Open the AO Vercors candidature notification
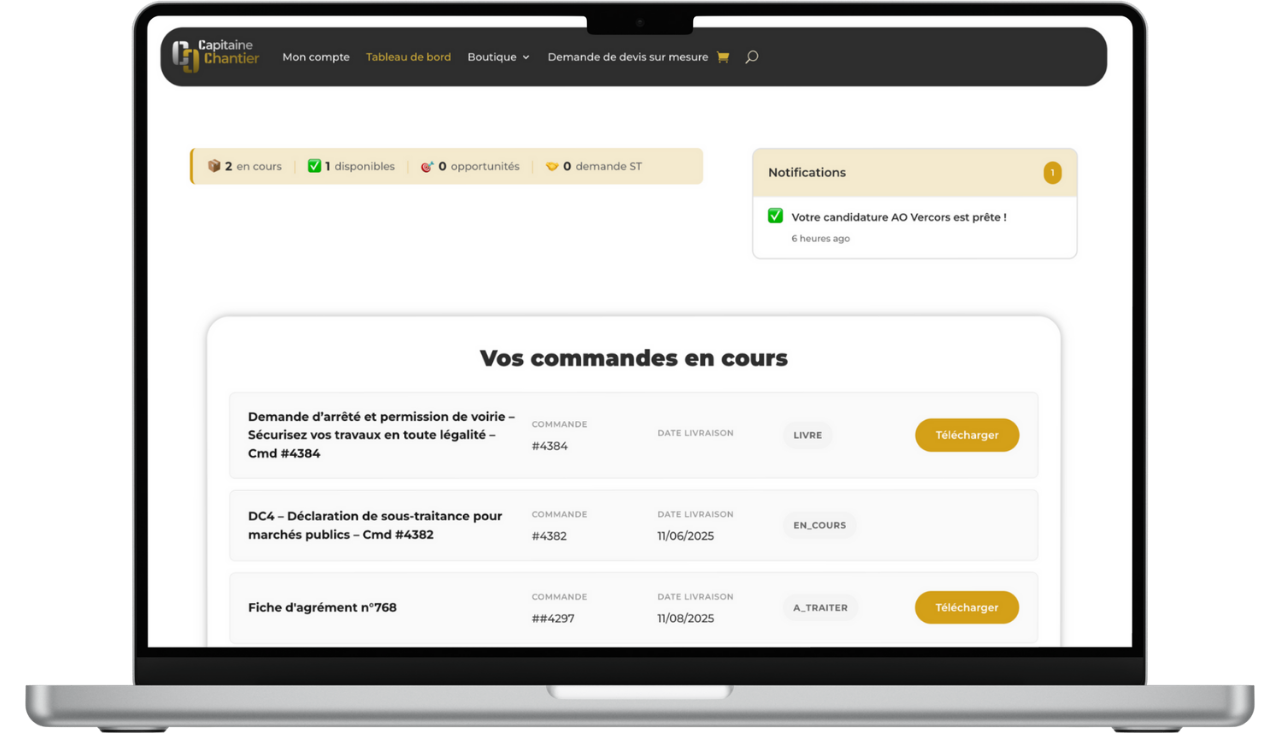This screenshot has width=1280, height=733. click(898, 217)
